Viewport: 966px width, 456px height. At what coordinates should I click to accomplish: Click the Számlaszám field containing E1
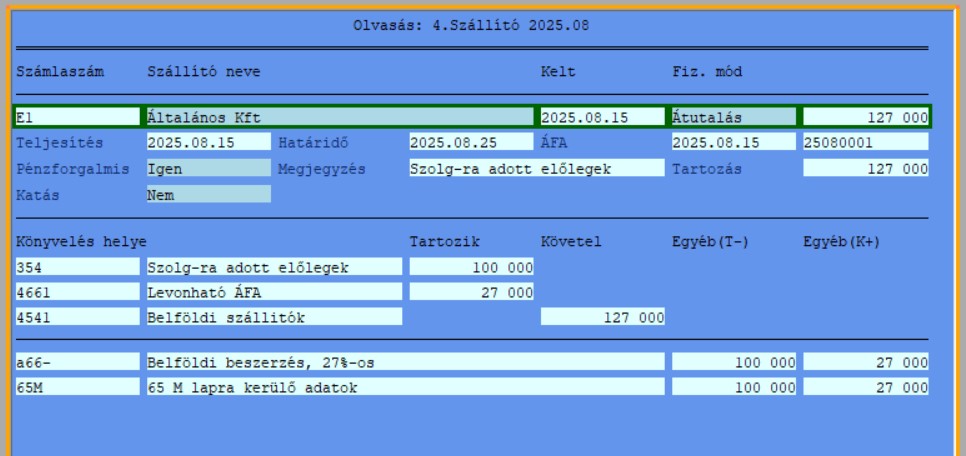(x=78, y=117)
